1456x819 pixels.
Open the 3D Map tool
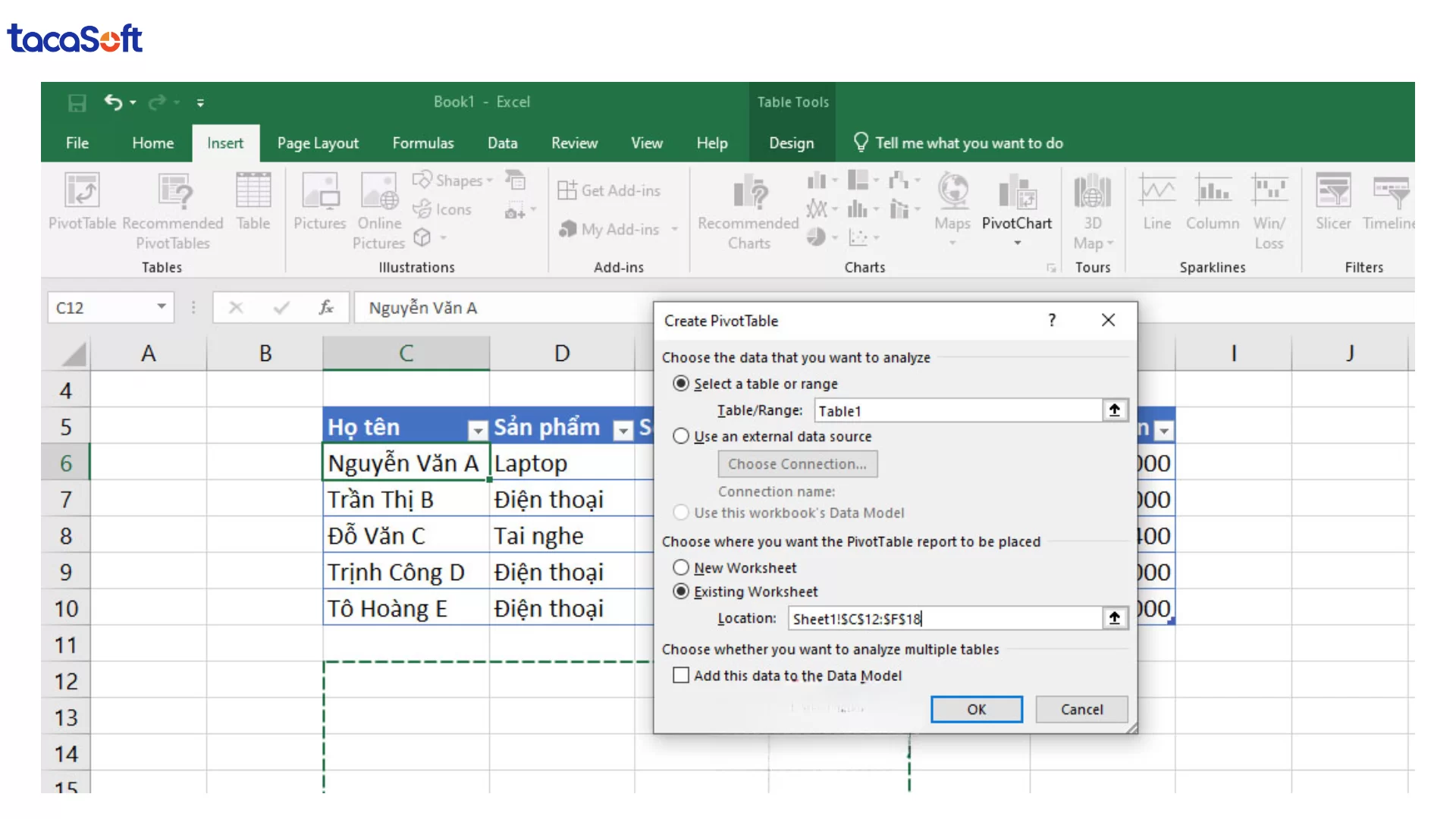(1092, 212)
